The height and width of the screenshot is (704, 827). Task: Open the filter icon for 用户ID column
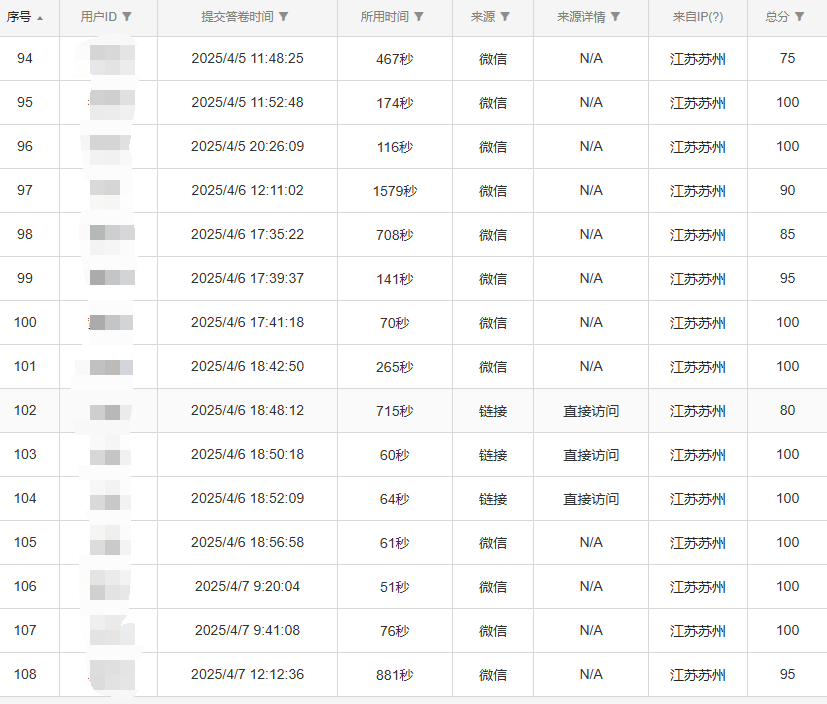pos(127,17)
